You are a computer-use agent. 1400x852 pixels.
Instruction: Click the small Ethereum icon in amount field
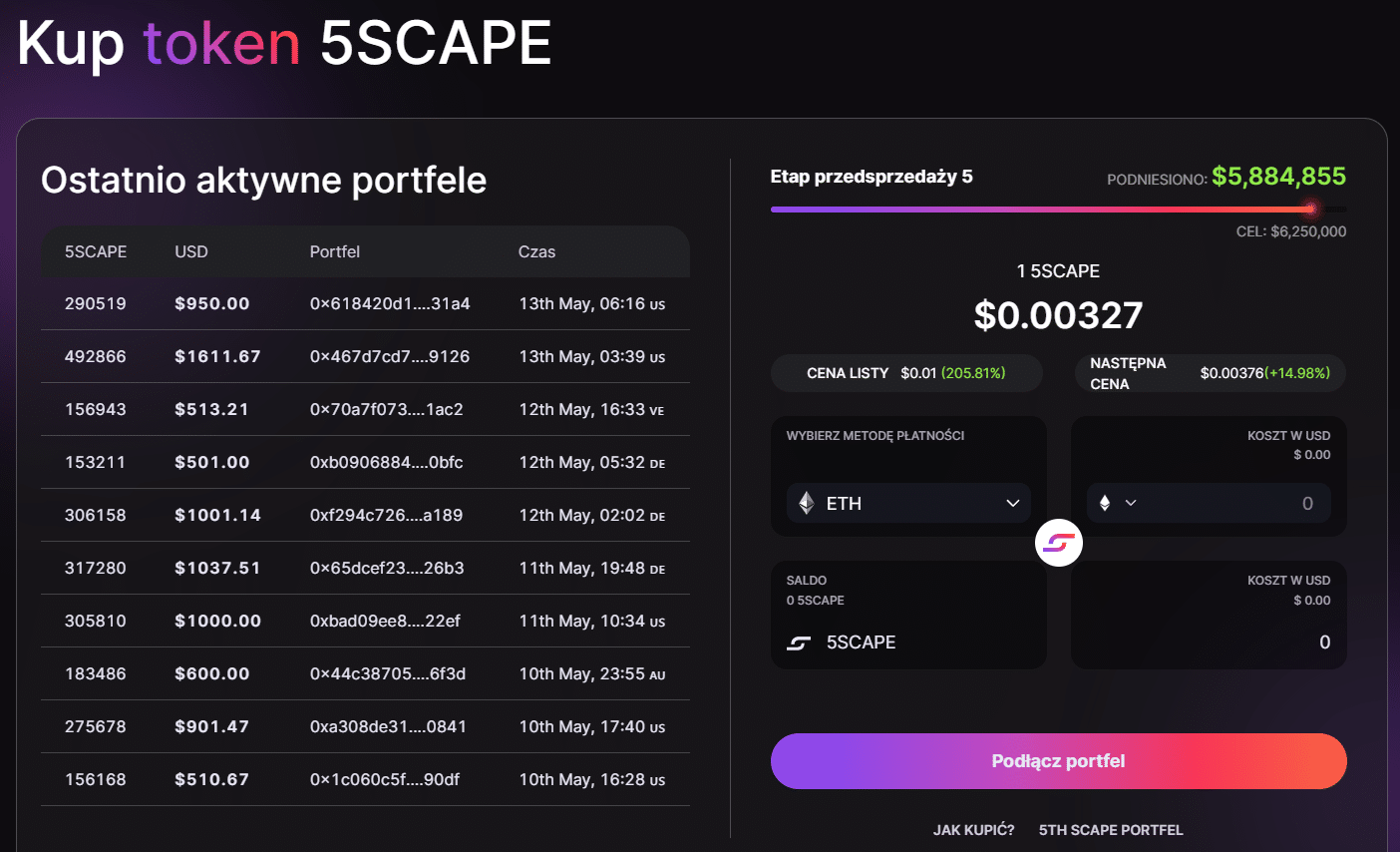pyautogui.click(x=1105, y=503)
